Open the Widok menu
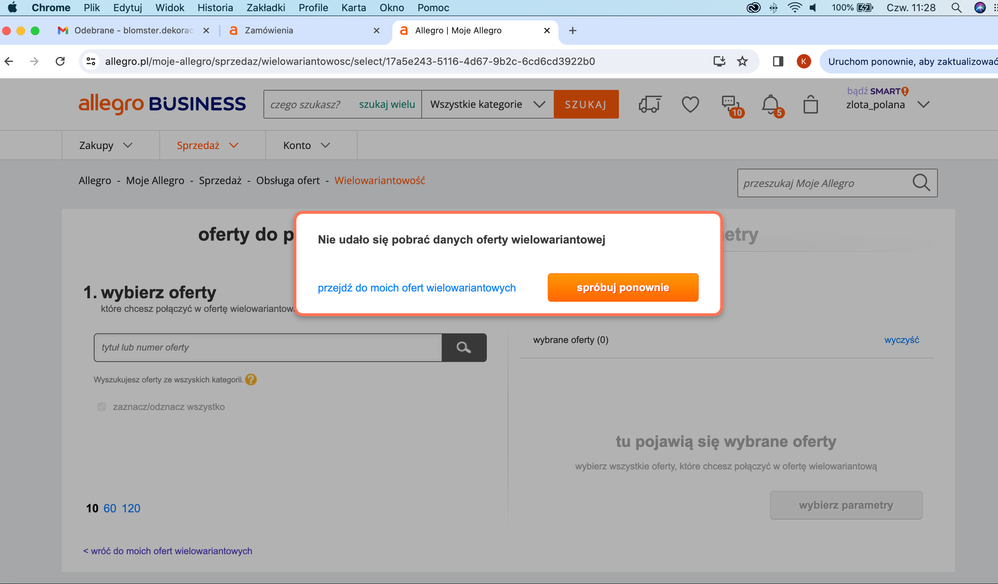This screenshot has height=584, width=998. 169,8
